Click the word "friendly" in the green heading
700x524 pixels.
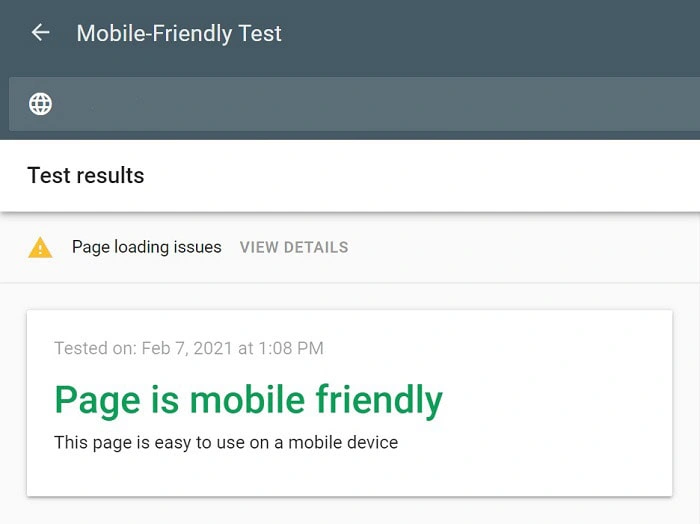[x=379, y=400]
